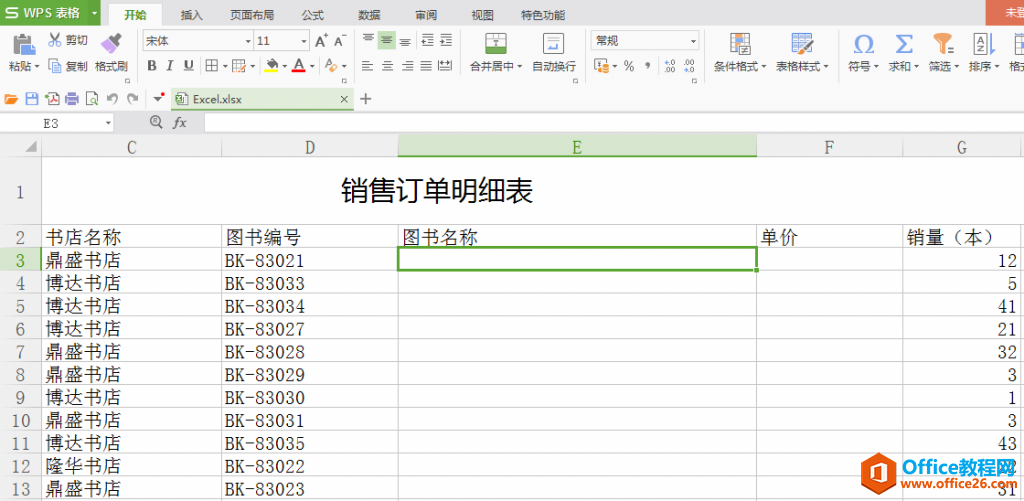The height and width of the screenshot is (501, 1024).
Task: Apply yellow fill color
Action: pyautogui.click(x=272, y=65)
